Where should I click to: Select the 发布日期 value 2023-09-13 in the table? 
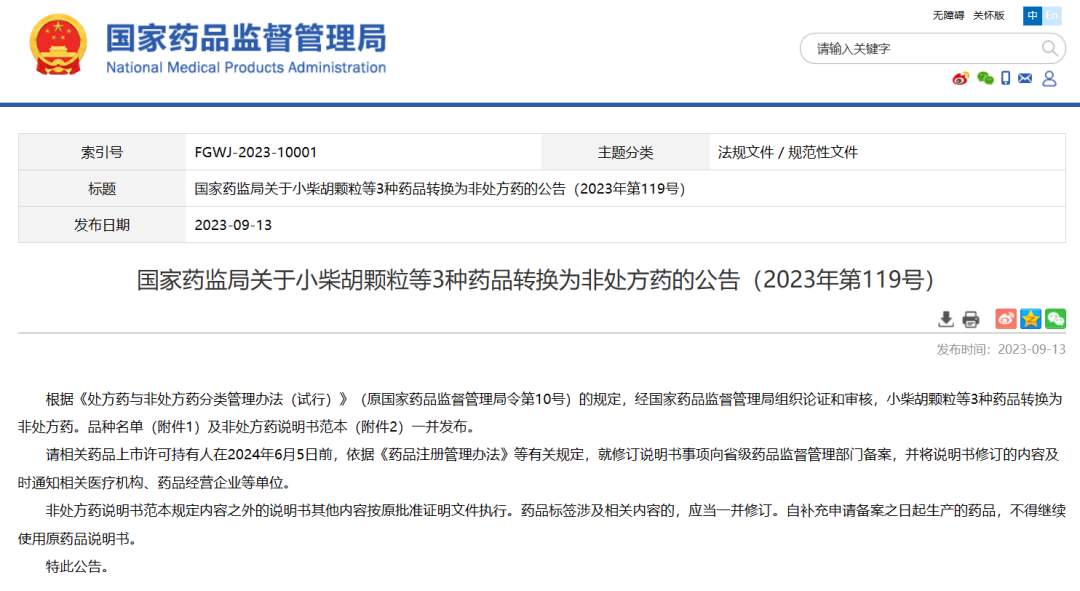(233, 225)
